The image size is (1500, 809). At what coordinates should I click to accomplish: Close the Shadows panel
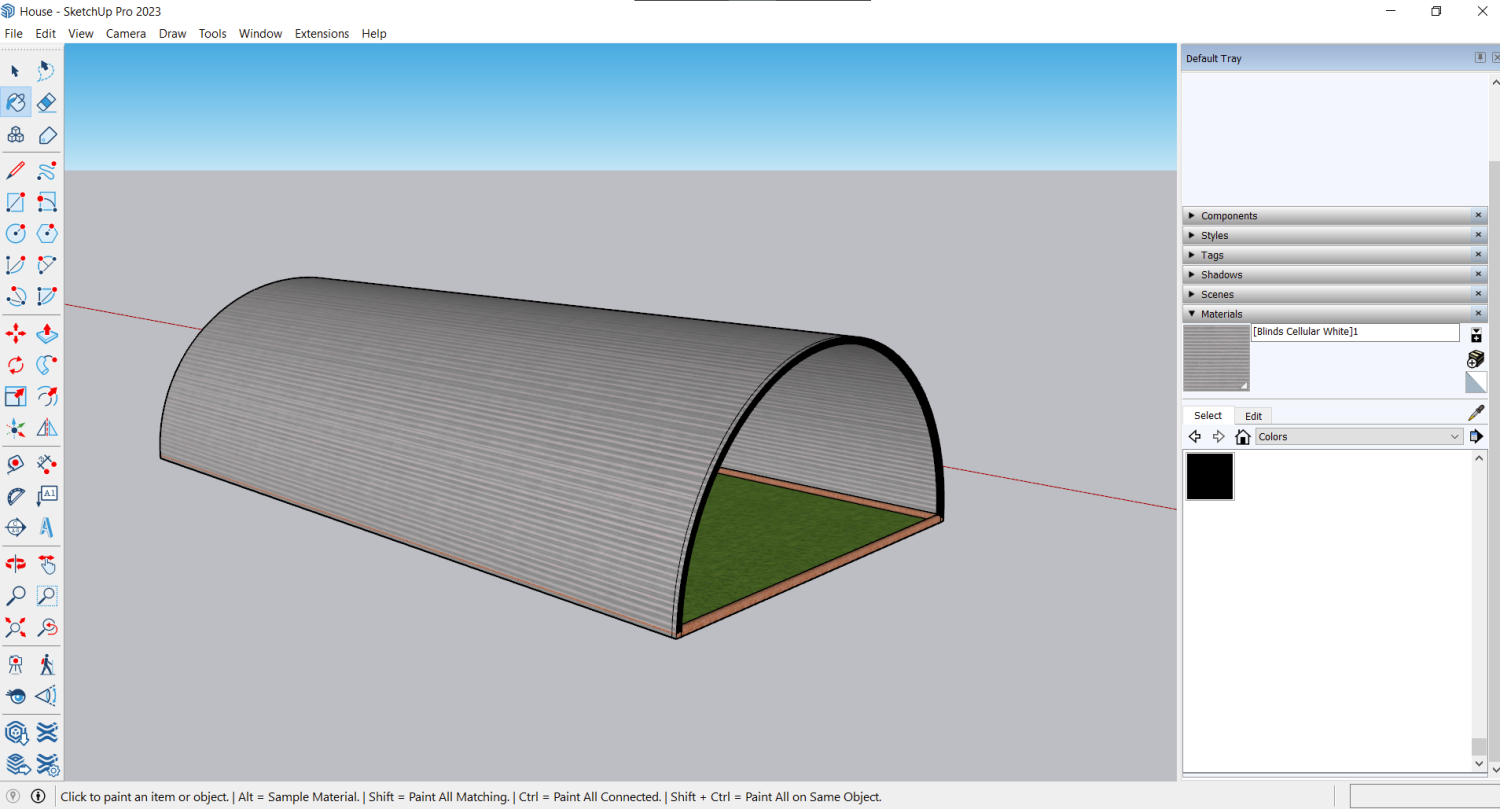pos(1479,275)
